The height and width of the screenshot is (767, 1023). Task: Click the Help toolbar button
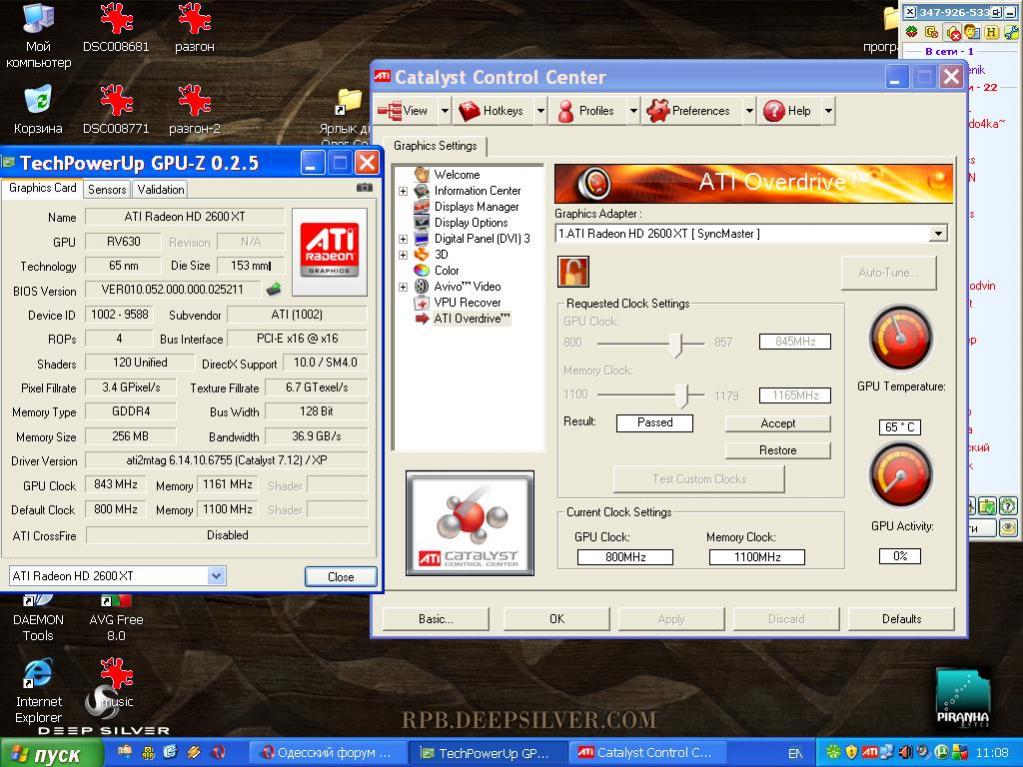[790, 111]
